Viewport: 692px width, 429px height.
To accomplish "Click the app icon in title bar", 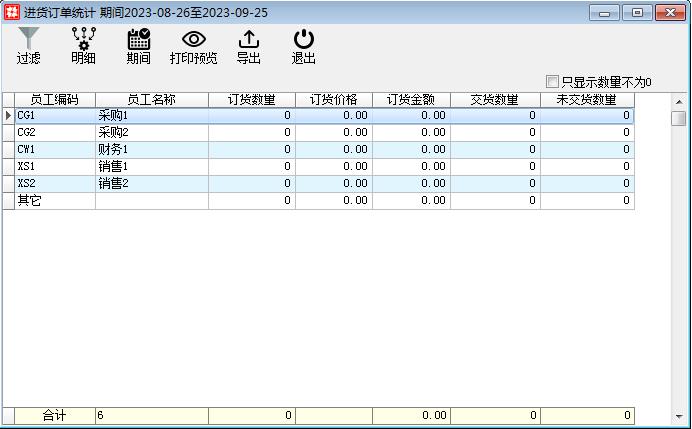I will pos(12,12).
